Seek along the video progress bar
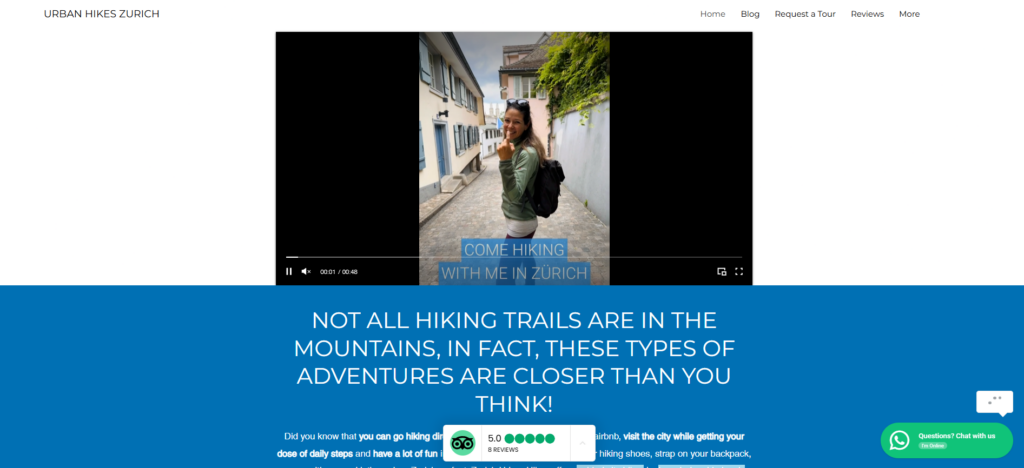This screenshot has height=468, width=1024. point(513,257)
